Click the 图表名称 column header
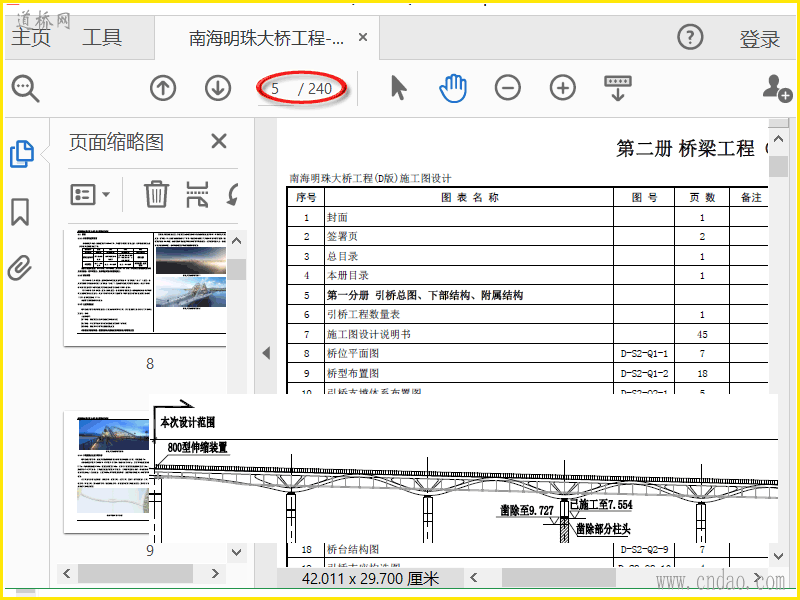 pyautogui.click(x=469, y=197)
